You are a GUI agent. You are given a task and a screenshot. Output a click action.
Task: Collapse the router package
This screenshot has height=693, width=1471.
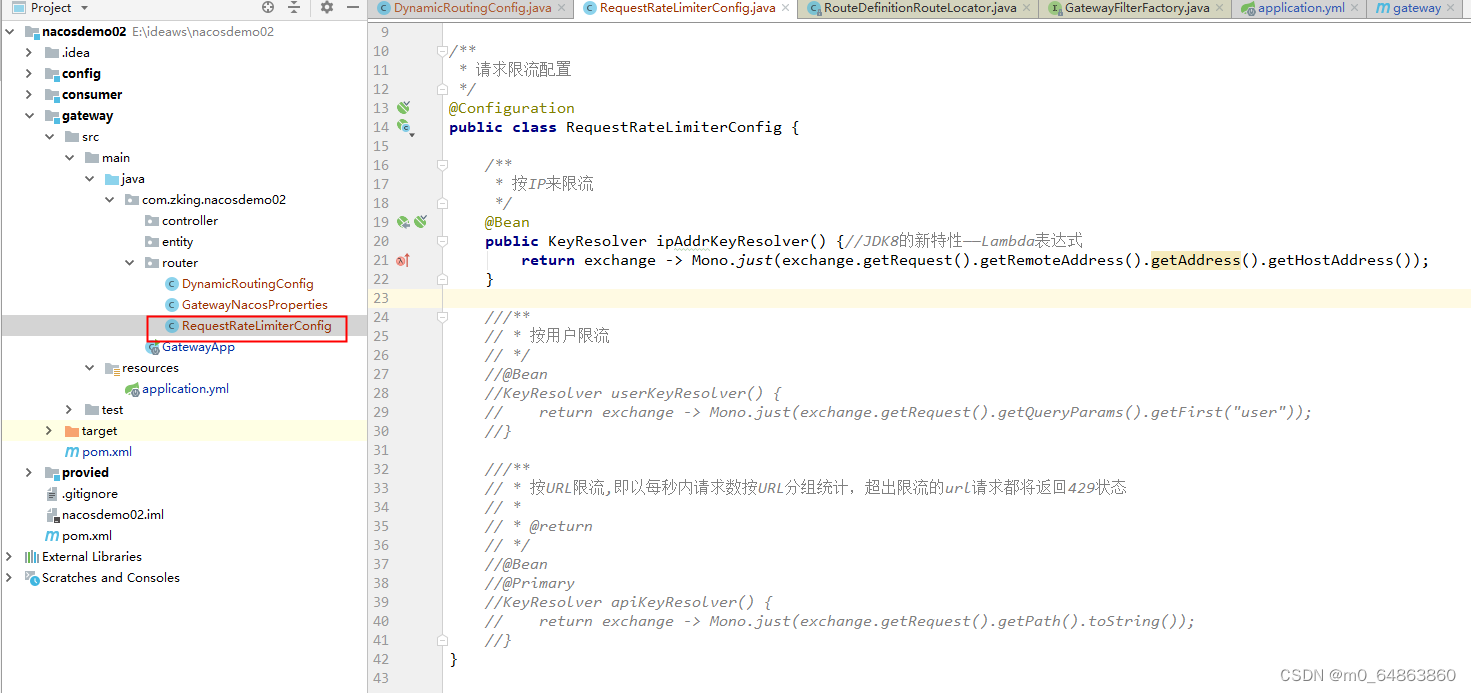[x=130, y=263]
